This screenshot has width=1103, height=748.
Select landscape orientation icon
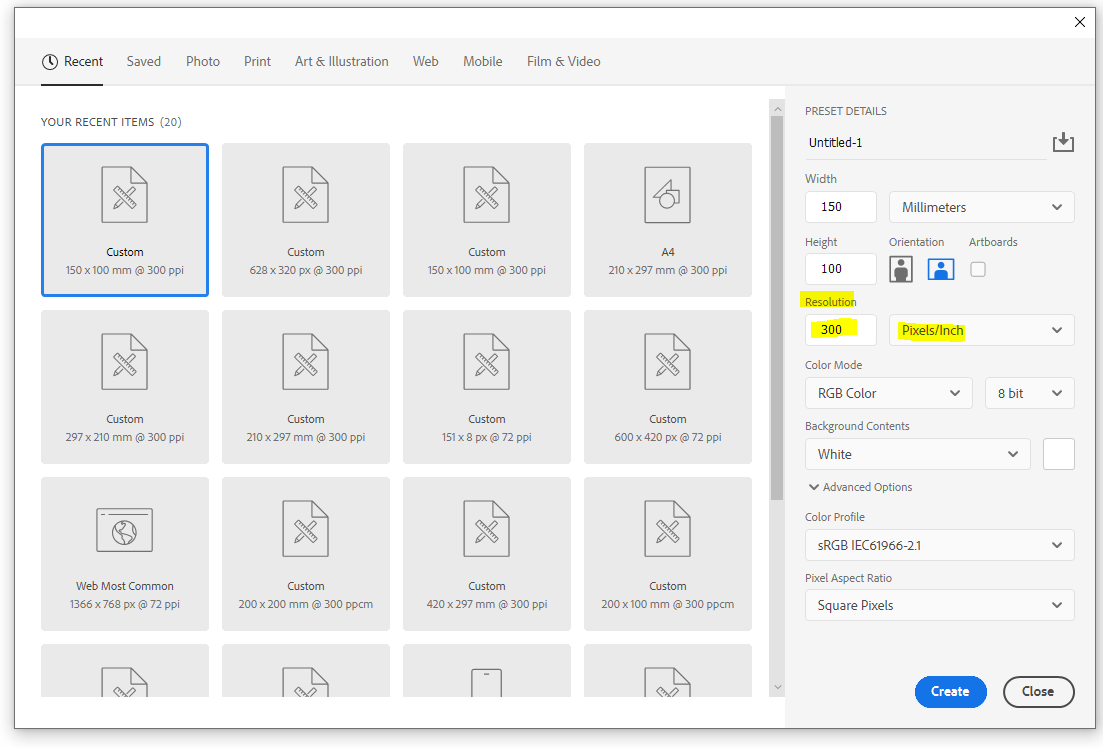[x=941, y=269]
